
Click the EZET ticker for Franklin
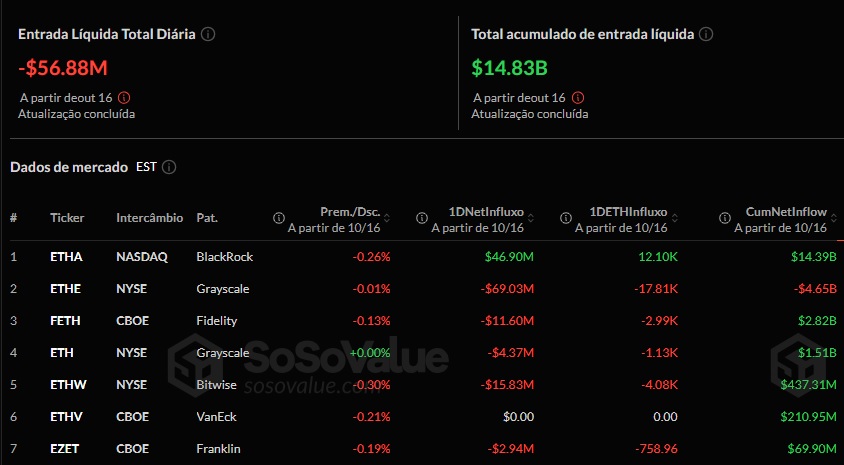[x=66, y=449]
